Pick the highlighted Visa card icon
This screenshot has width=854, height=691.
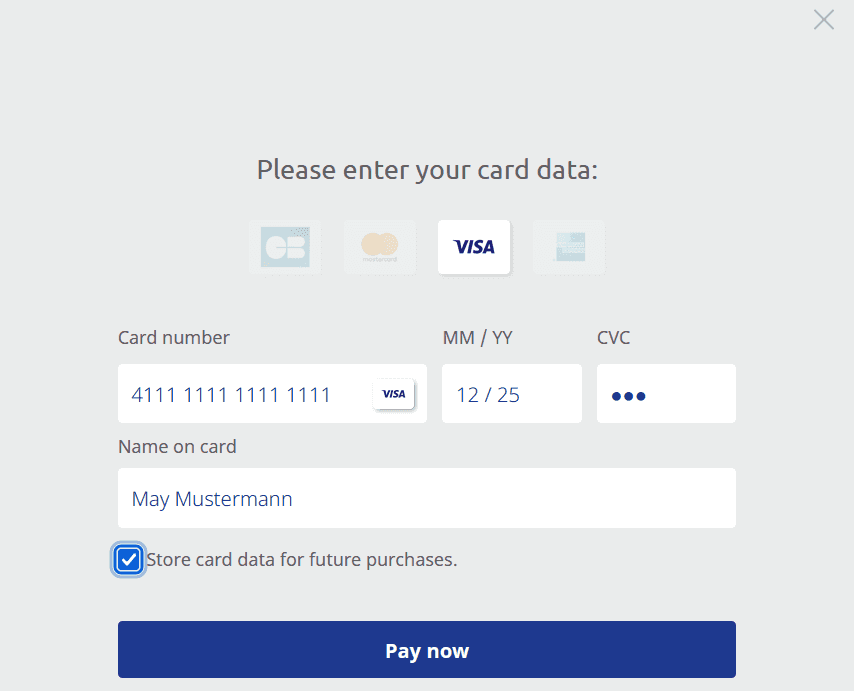tap(474, 246)
